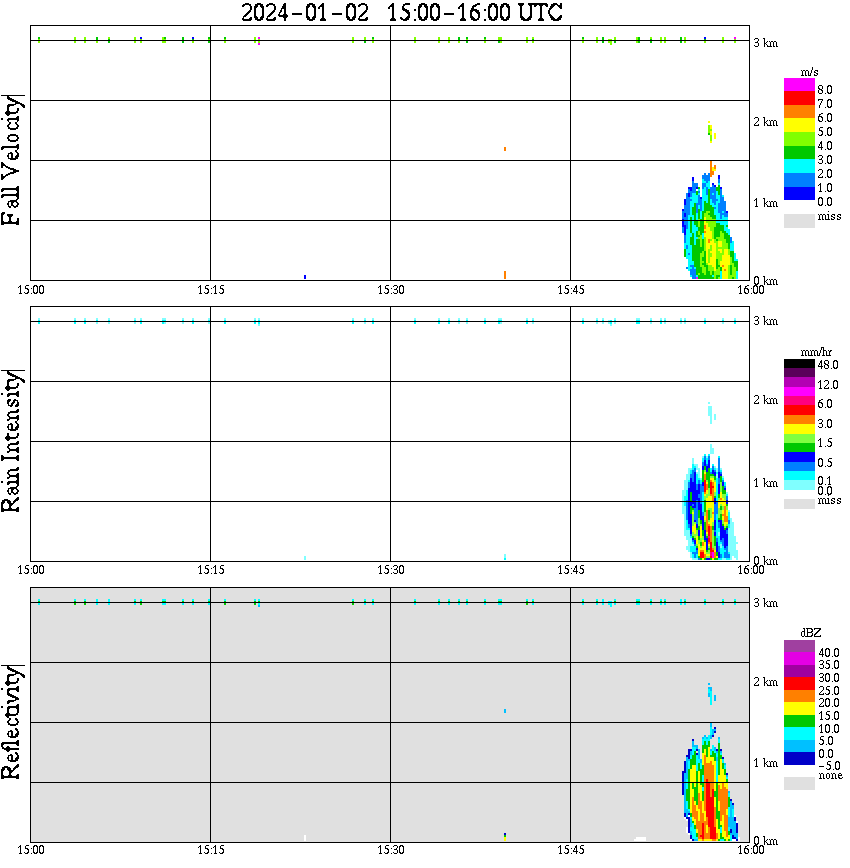This screenshot has width=850, height=868.
Task: Click 15:00 tick under Rain Intensity panel
Action: point(31,570)
